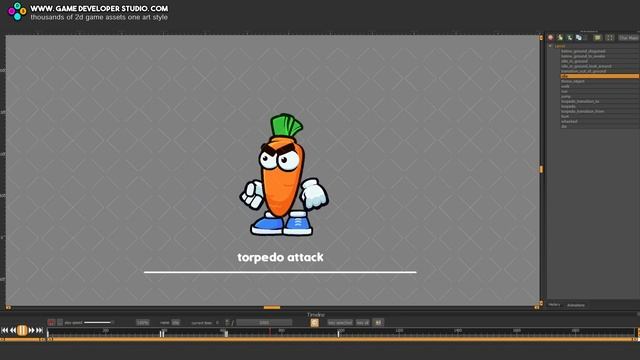Click the duplicate animation icon
This screenshot has width=640, height=360.
click(579, 38)
